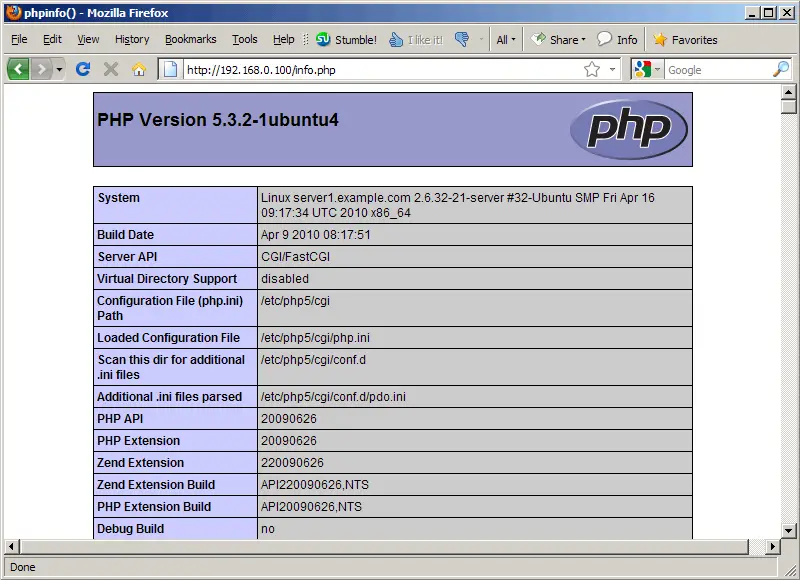The width and height of the screenshot is (800, 580).
Task: Click the Server API value CGI/FastCGI
Action: (295, 257)
